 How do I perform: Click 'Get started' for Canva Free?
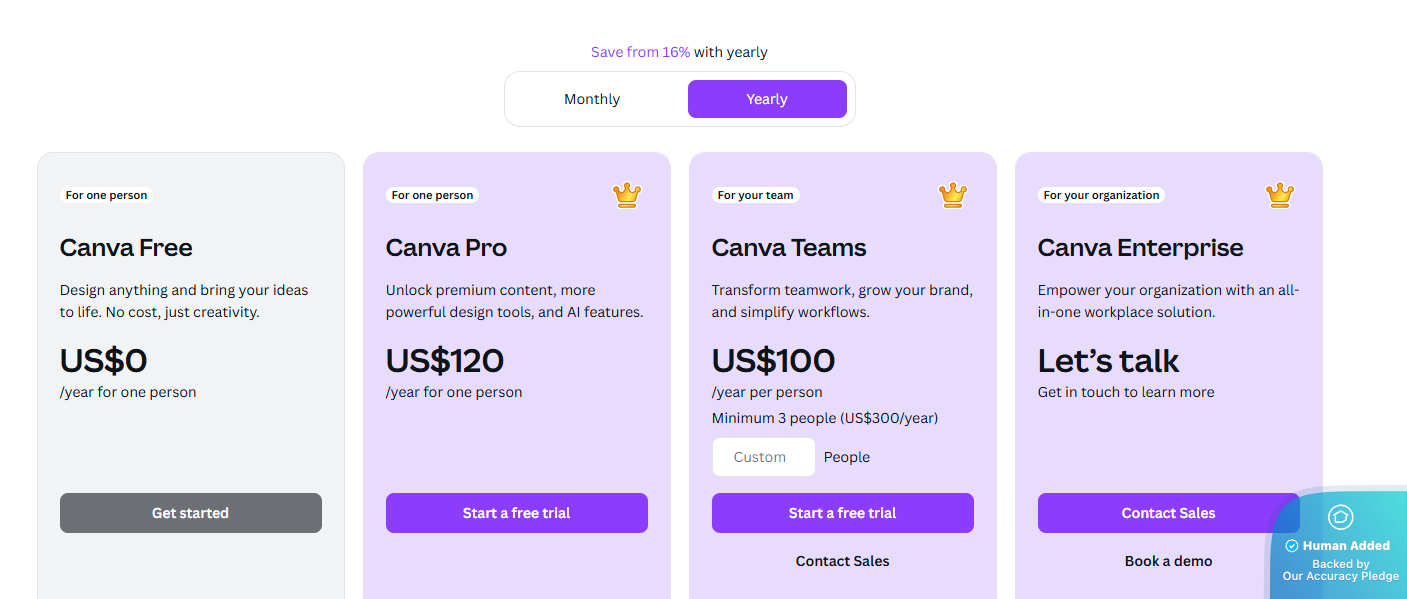point(190,512)
